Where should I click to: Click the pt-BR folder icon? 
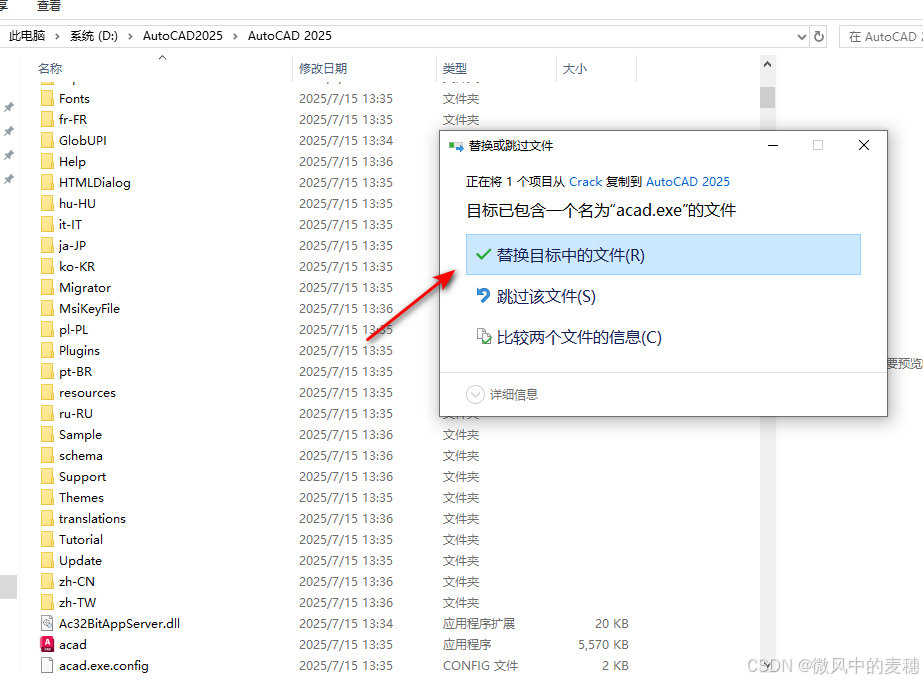(47, 371)
